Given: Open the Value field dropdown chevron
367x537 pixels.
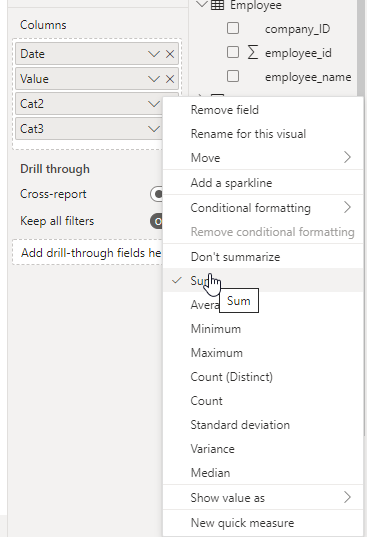Looking at the screenshot, I should [154, 79].
